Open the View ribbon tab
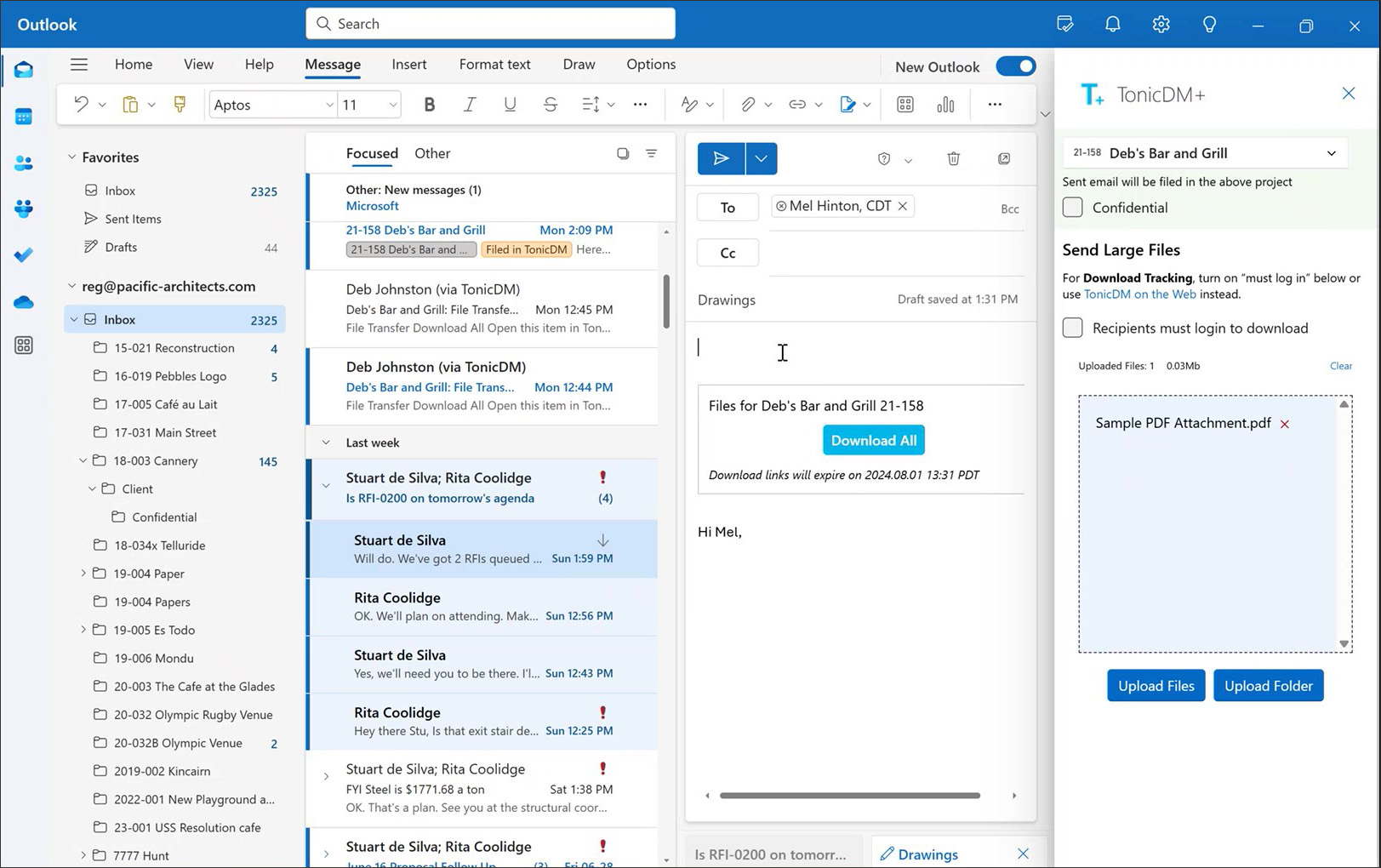Screen dimensions: 1381x868 198,65
